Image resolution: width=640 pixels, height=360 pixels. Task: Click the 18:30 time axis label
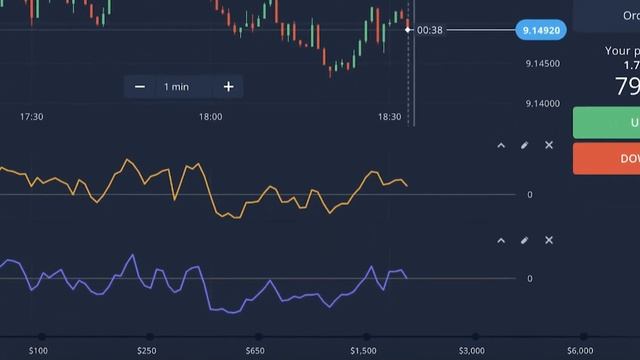click(x=389, y=117)
